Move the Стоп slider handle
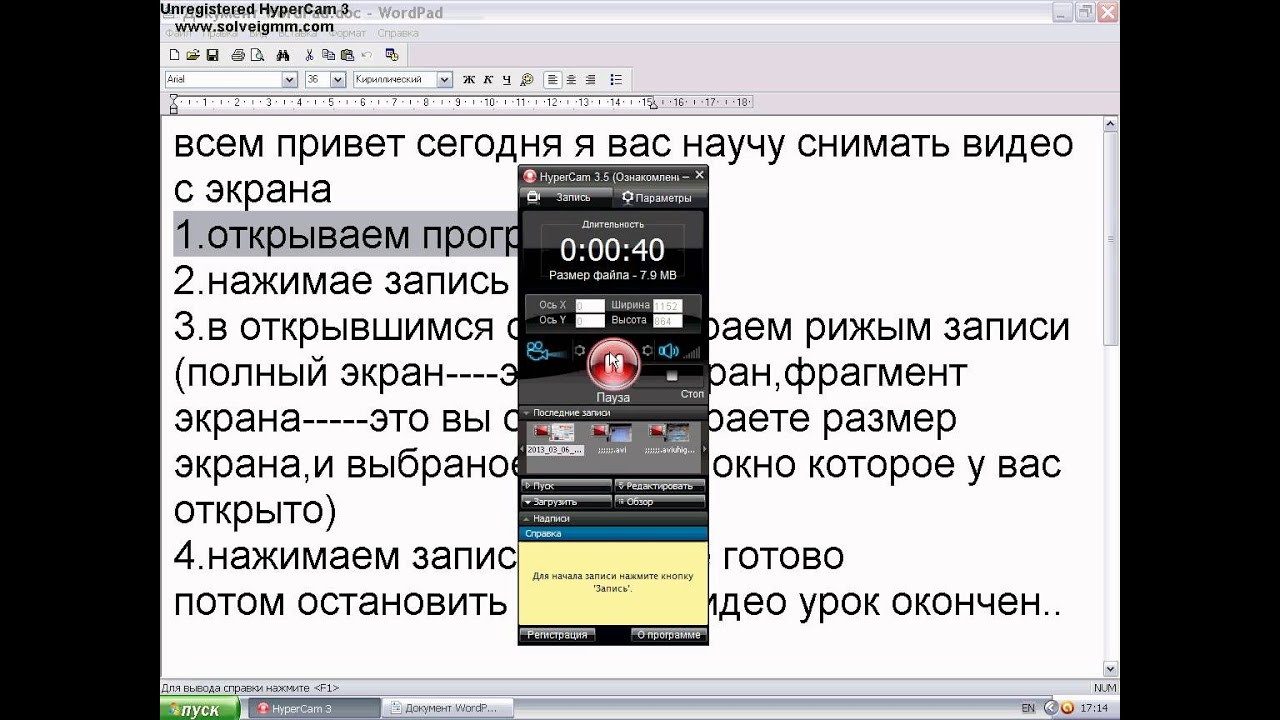The image size is (1280, 720). point(672,375)
